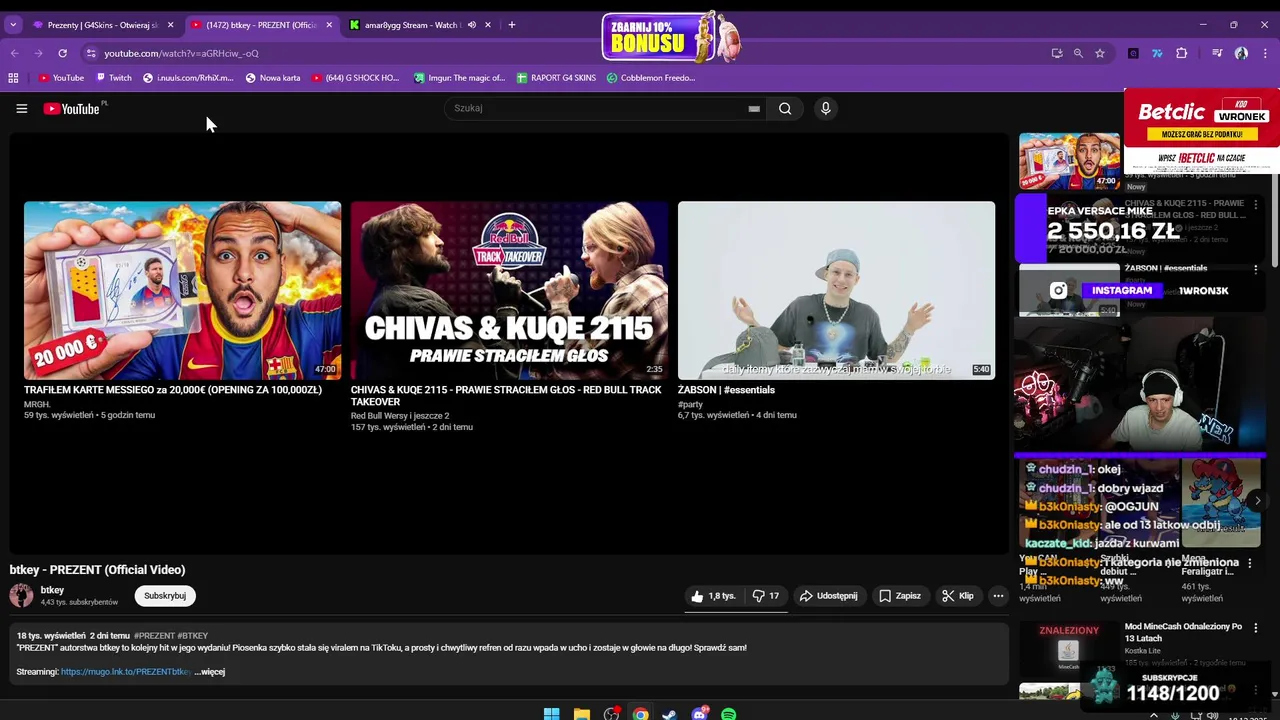Advance the sidebar shelf with the right chevron
The width and height of the screenshot is (1280, 720).
(1258, 501)
